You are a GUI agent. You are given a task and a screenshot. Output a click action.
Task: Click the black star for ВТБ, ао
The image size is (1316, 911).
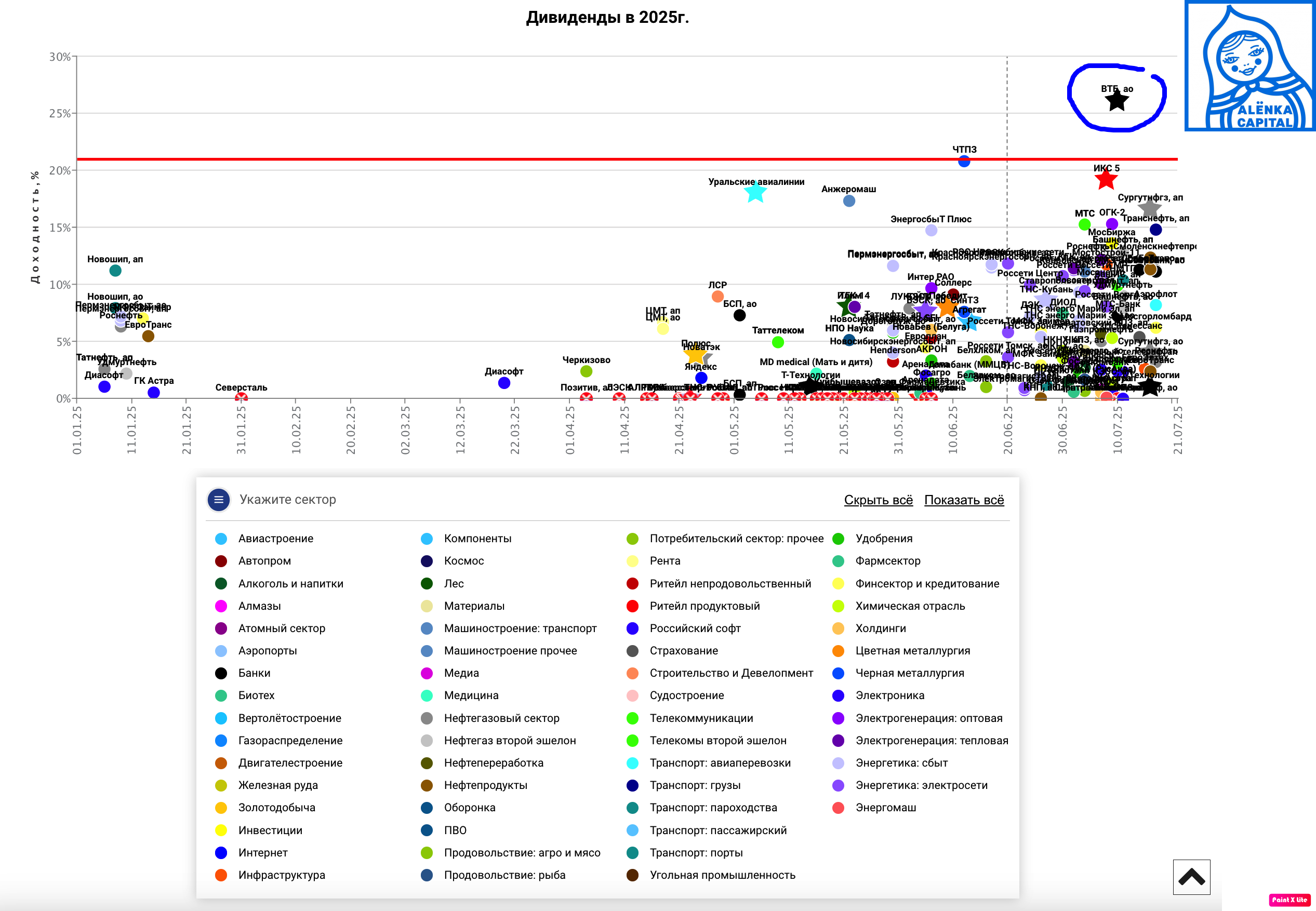pos(1116,101)
